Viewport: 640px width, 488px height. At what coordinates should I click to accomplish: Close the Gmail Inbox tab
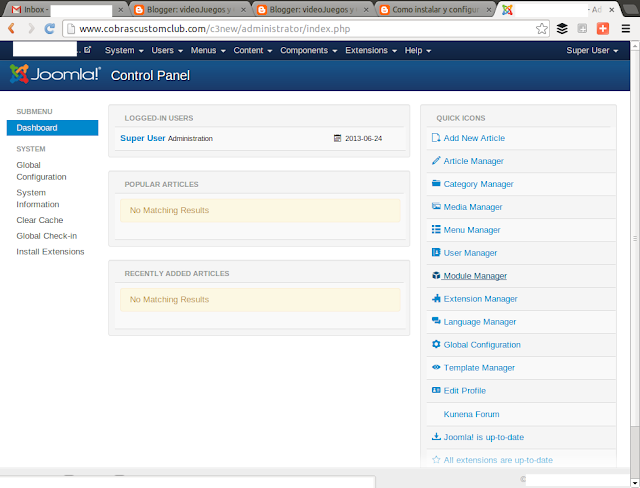[120, 9]
